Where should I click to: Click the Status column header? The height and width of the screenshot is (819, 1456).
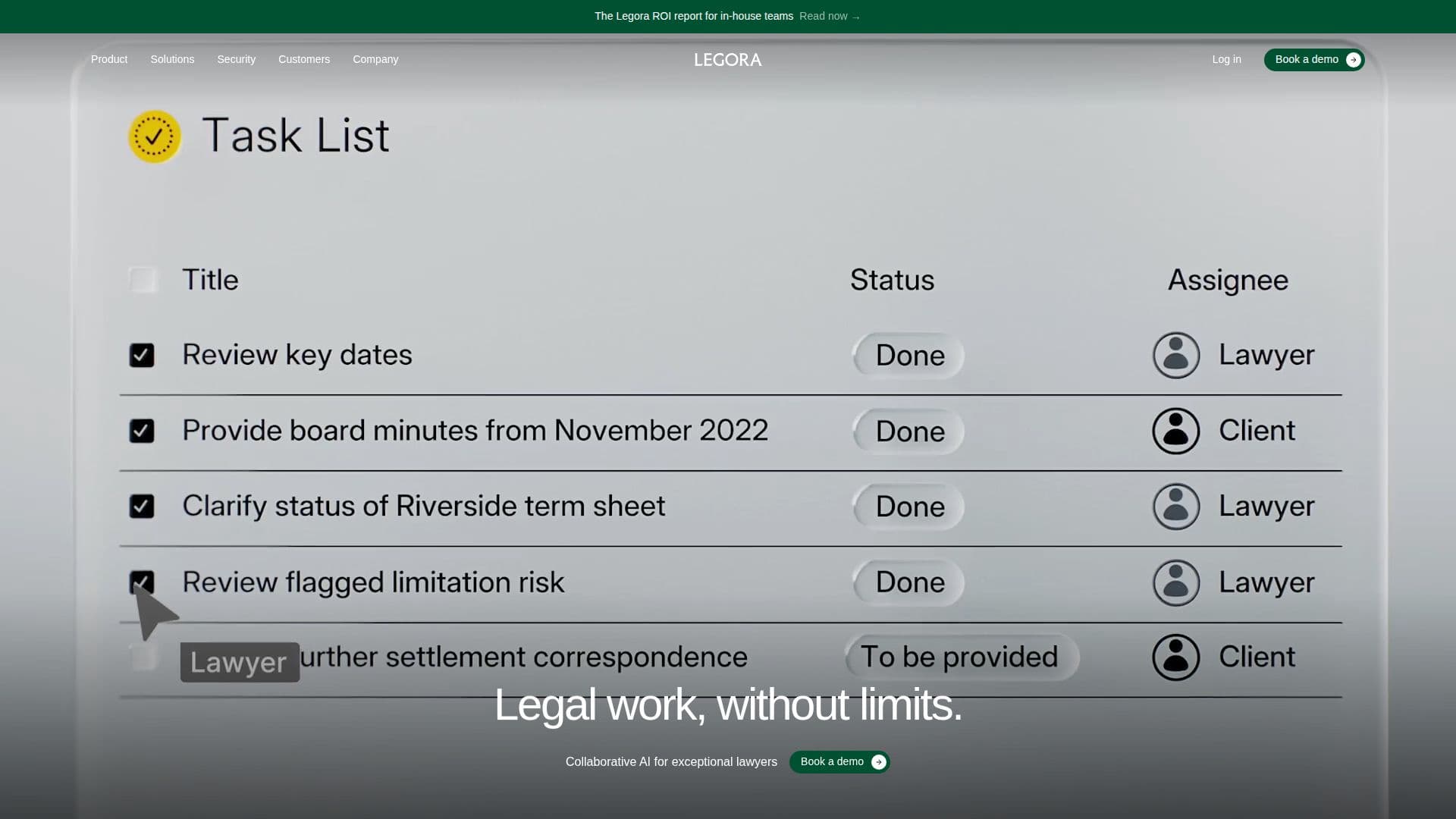892,280
